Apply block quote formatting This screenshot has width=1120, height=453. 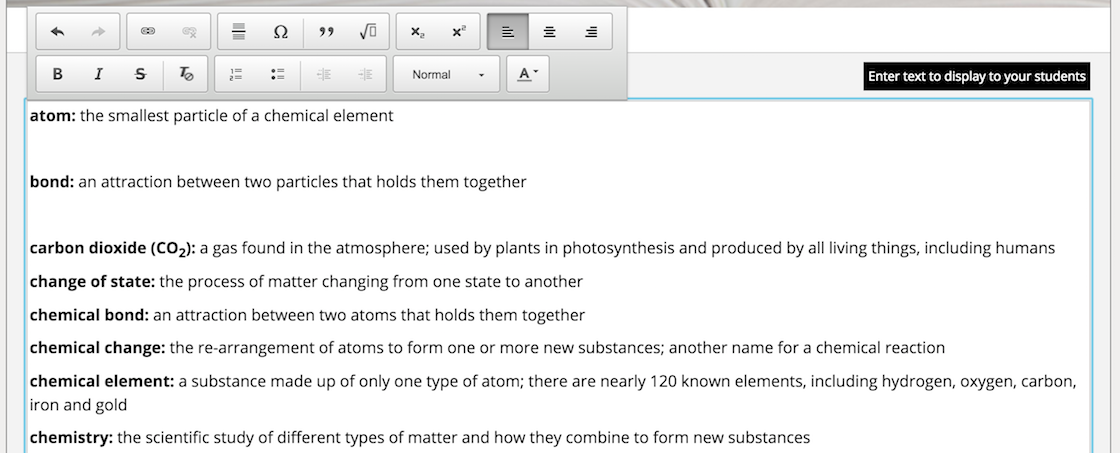point(326,31)
